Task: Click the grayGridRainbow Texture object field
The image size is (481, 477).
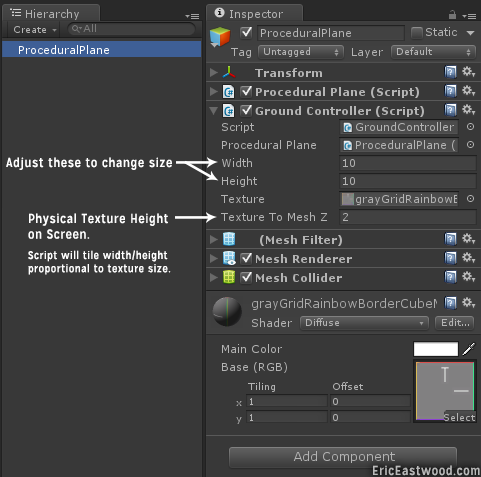Action: coord(399,199)
